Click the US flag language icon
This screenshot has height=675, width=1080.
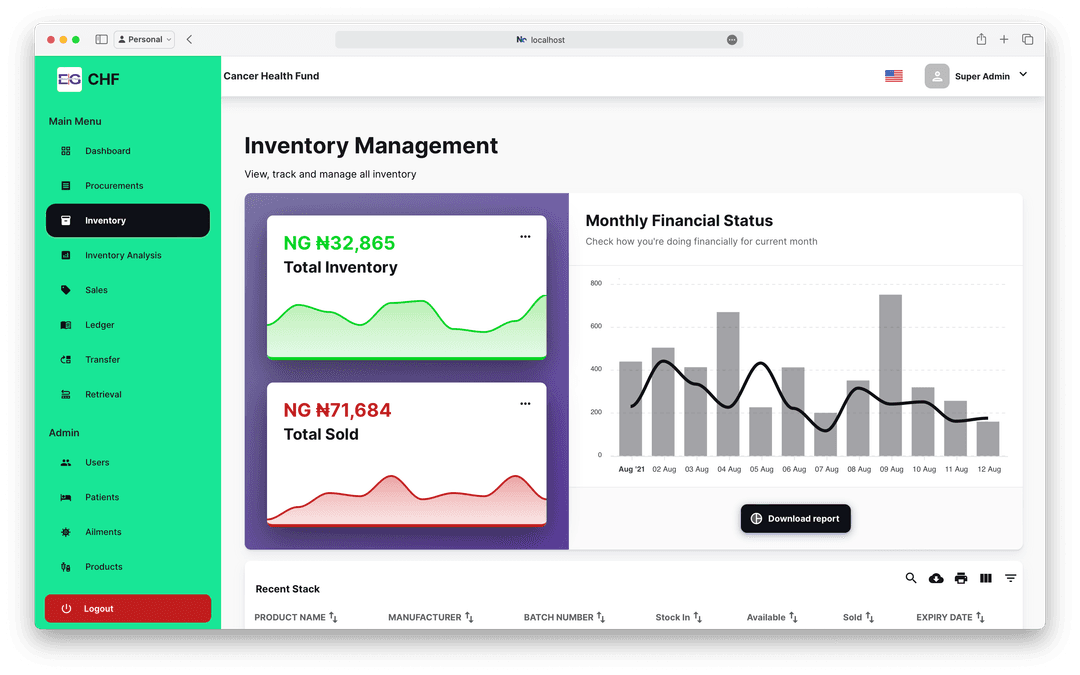[894, 76]
